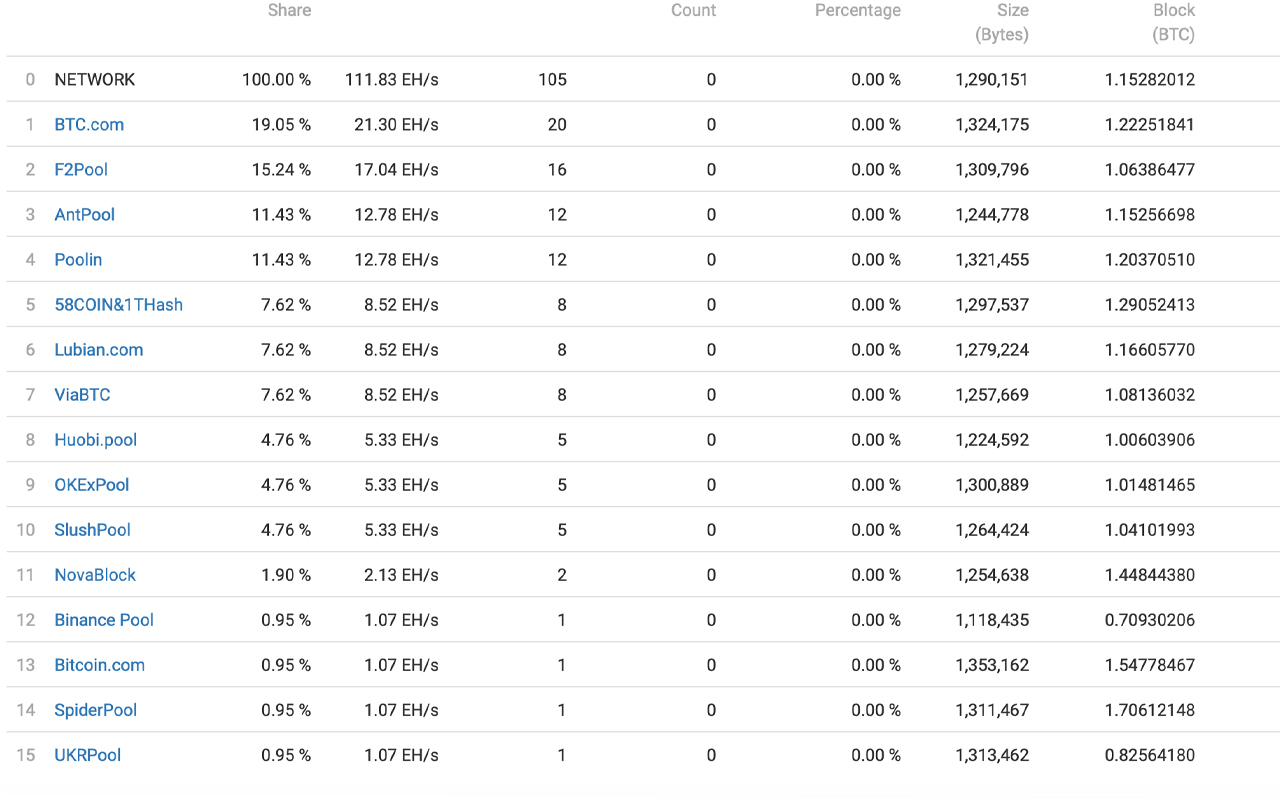Open the ViaBTC pool link
The height and width of the screenshot is (800, 1280).
82,394
